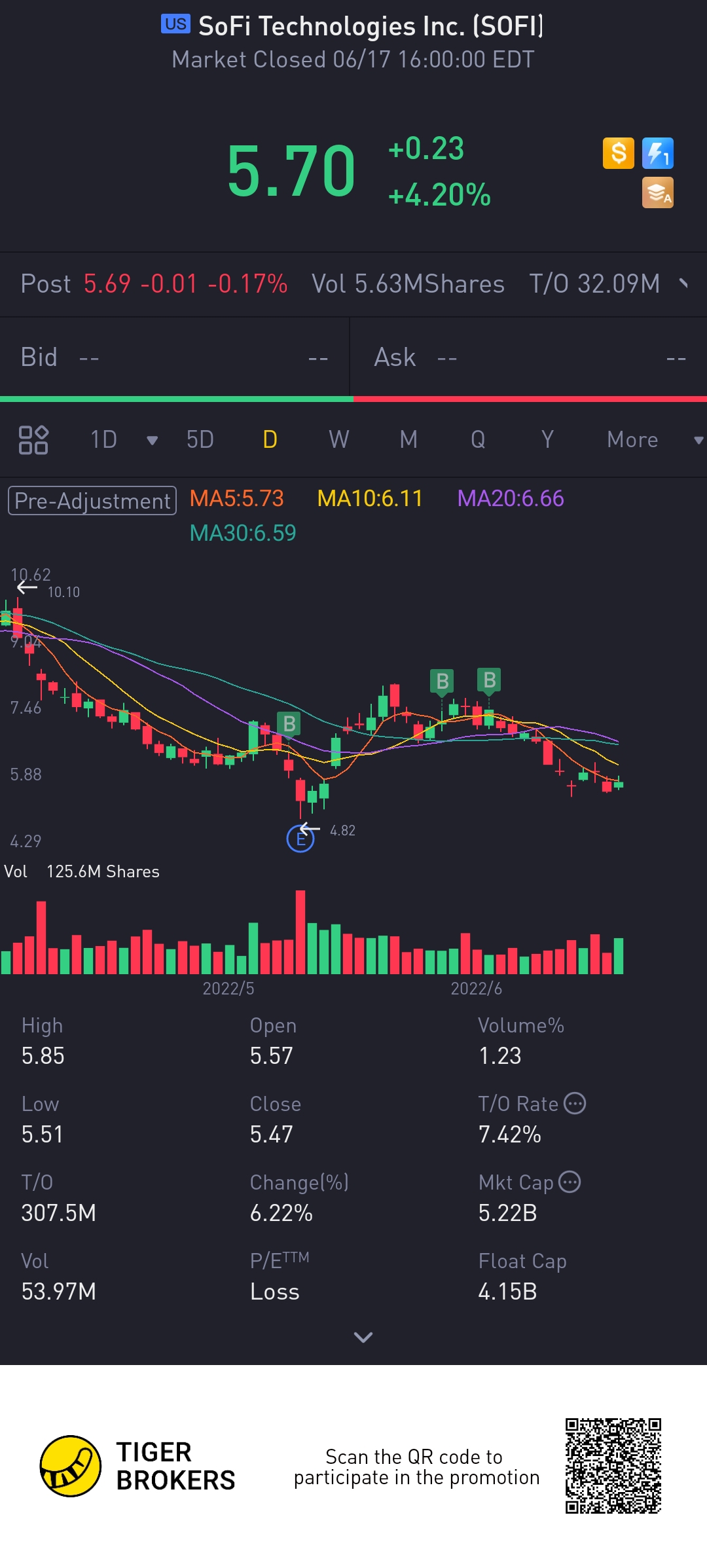The width and height of the screenshot is (707, 1568).
Task: Tap the tallest red volume bar
Action: (x=300, y=932)
